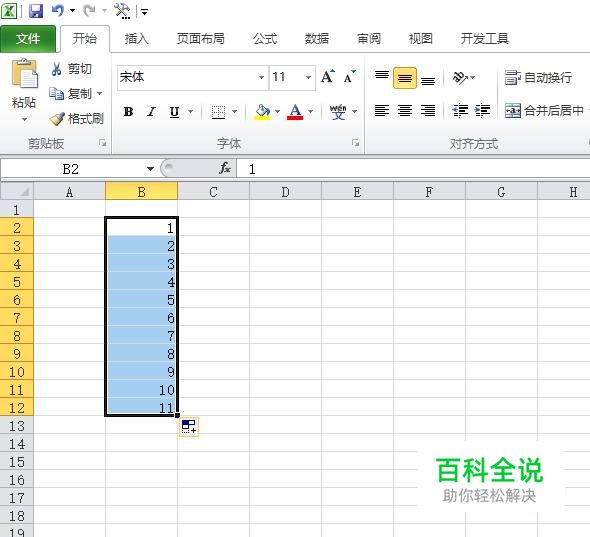Open font color palette dropdown arrow

(x=310, y=112)
